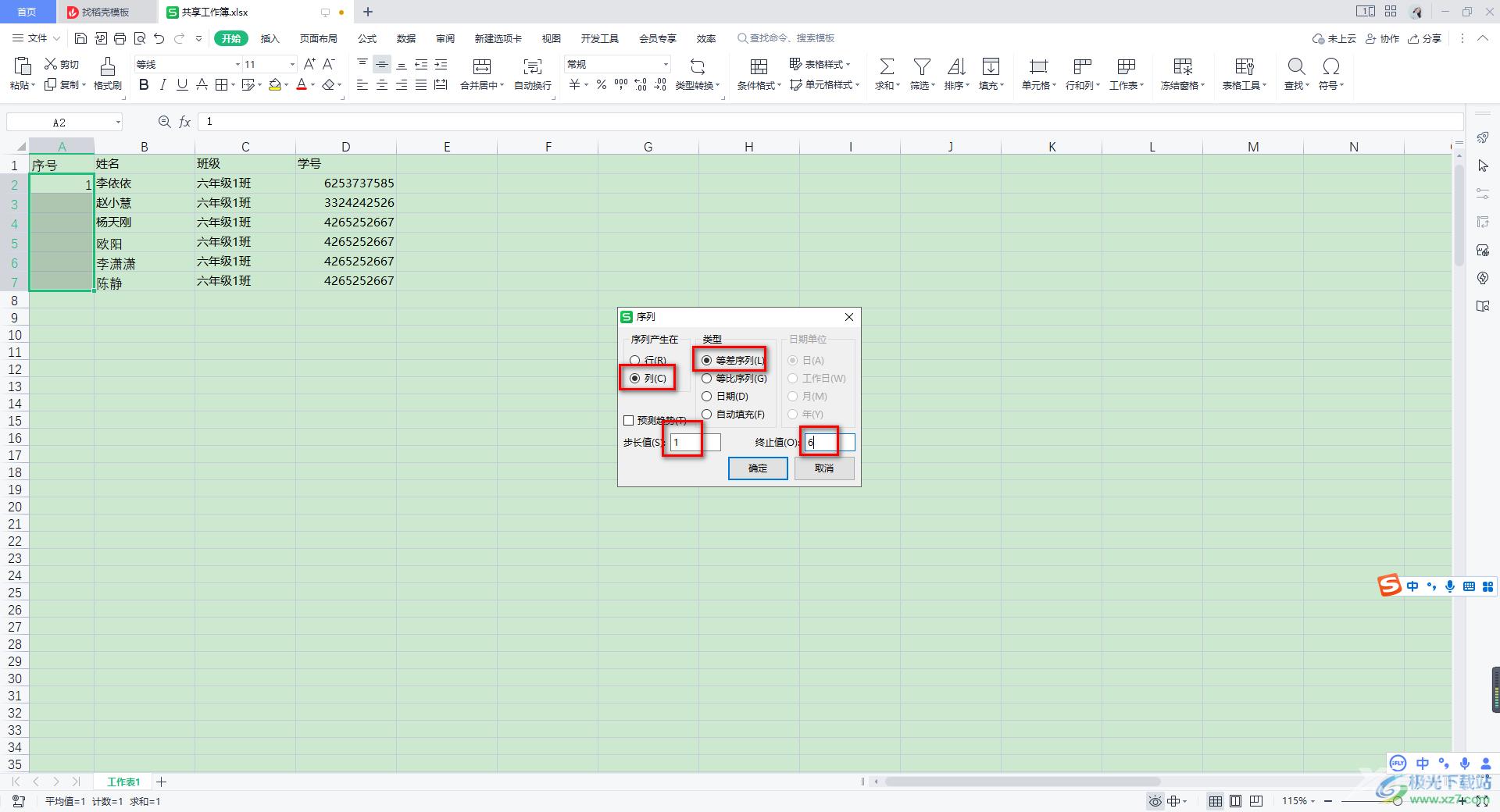Click the not-uploaded-to-cloud (未上云) button

pos(1334,38)
